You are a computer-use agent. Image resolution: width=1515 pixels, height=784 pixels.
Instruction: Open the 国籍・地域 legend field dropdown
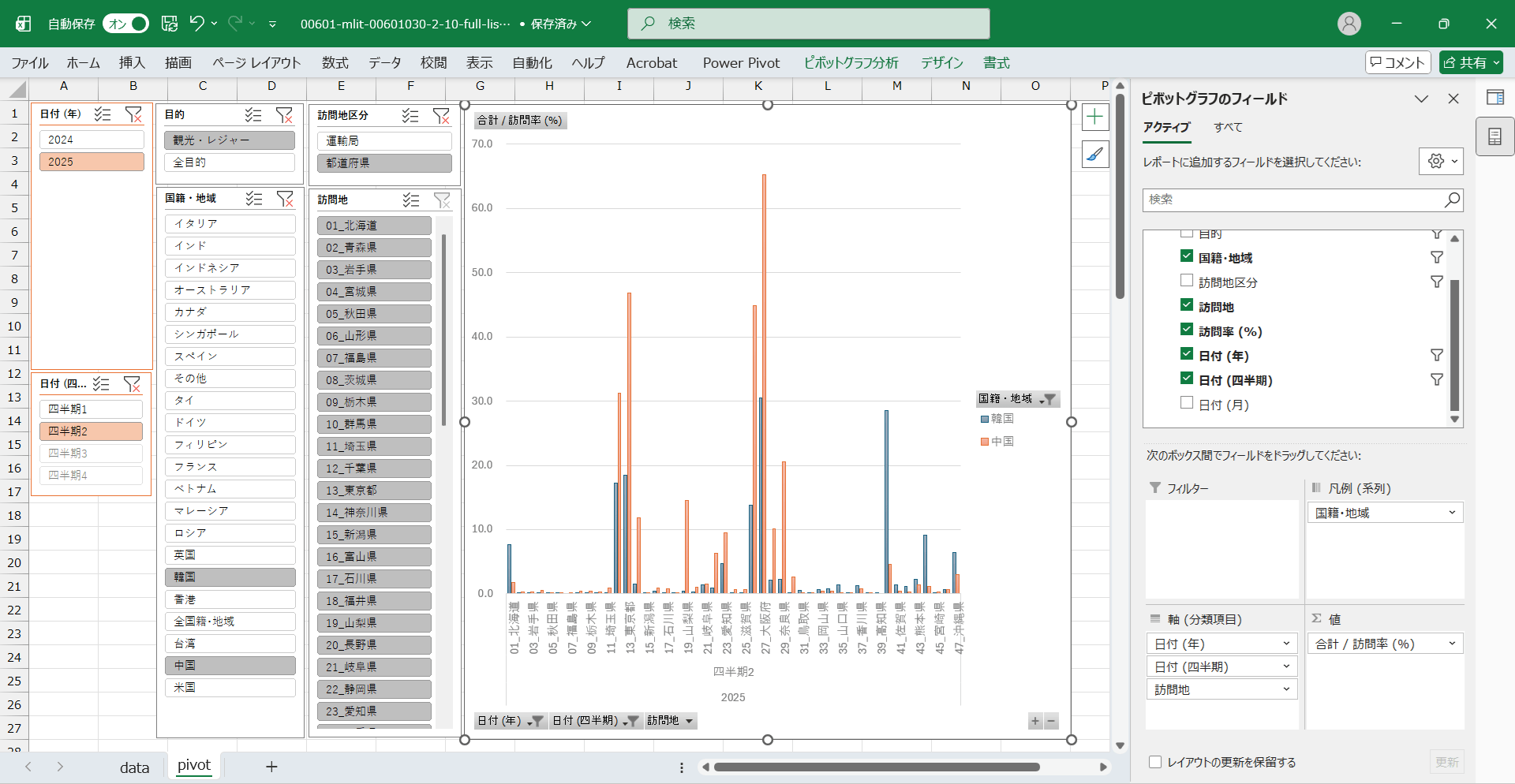pyautogui.click(x=1451, y=513)
